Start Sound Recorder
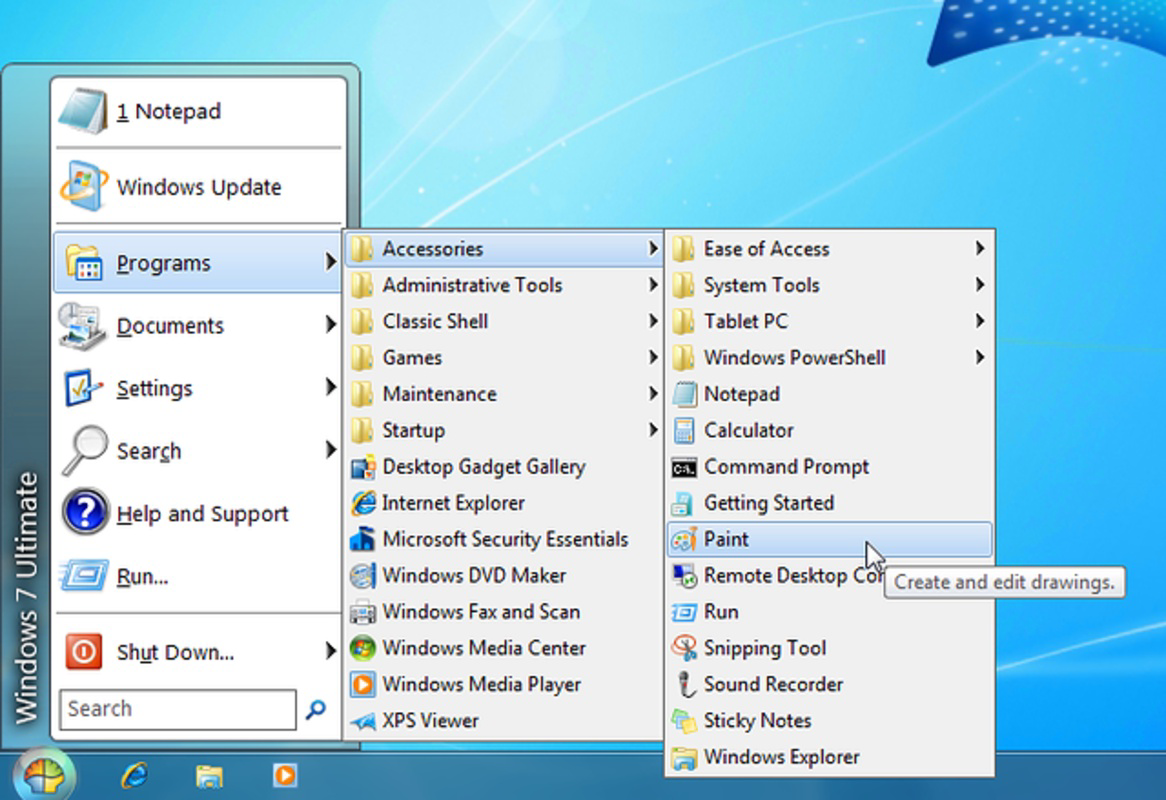Screen dimensions: 1166x800 pos(771,684)
